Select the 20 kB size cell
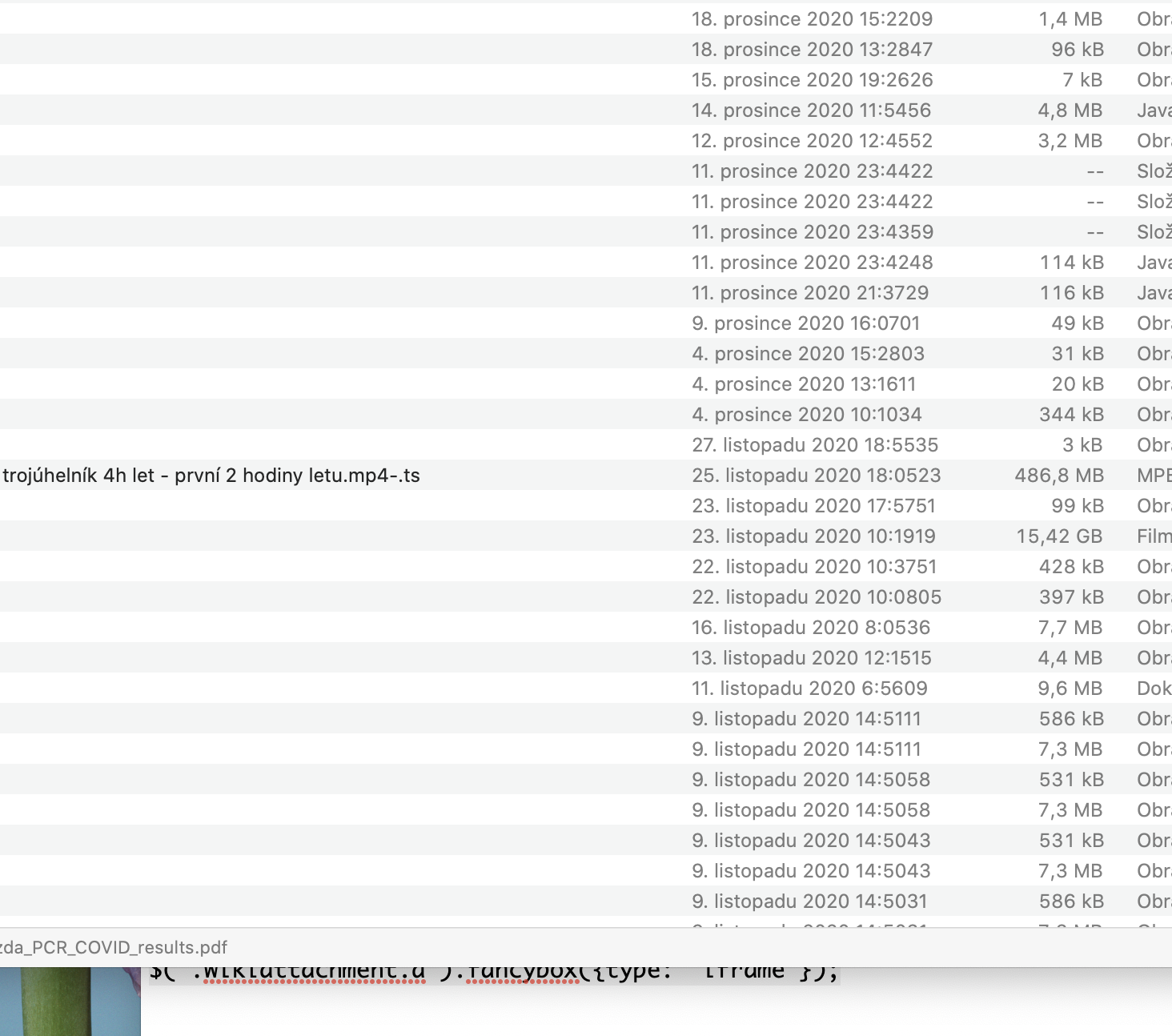The width and height of the screenshot is (1172, 1036). [1078, 384]
